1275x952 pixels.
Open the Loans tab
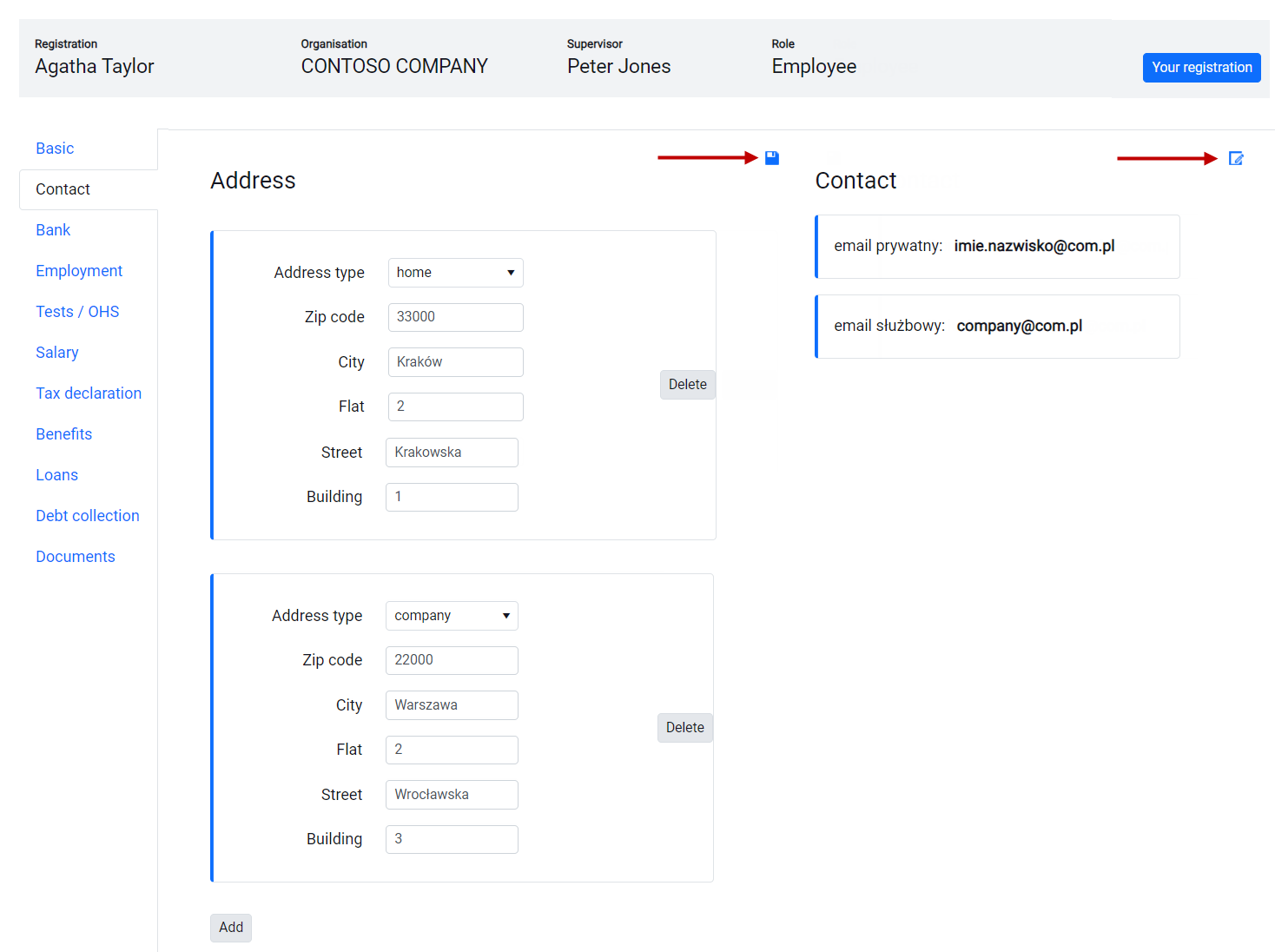pyautogui.click(x=56, y=475)
